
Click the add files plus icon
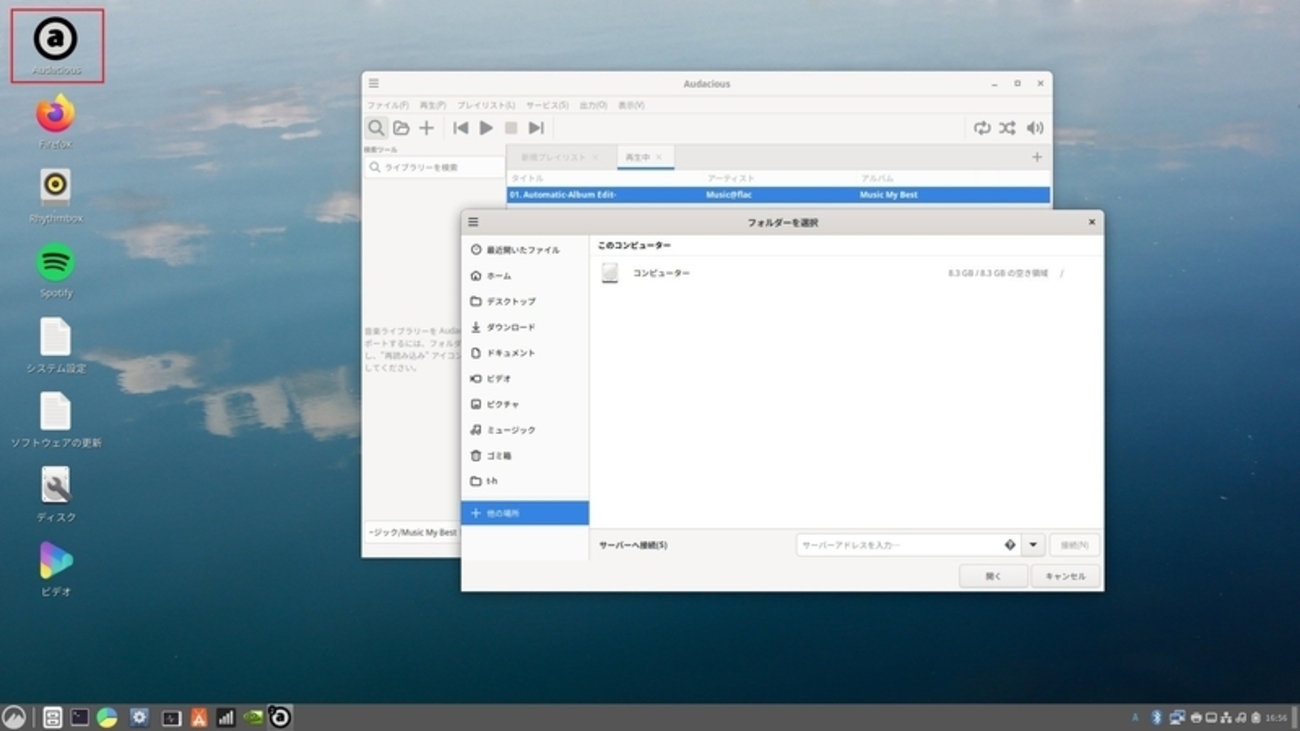[x=426, y=128]
